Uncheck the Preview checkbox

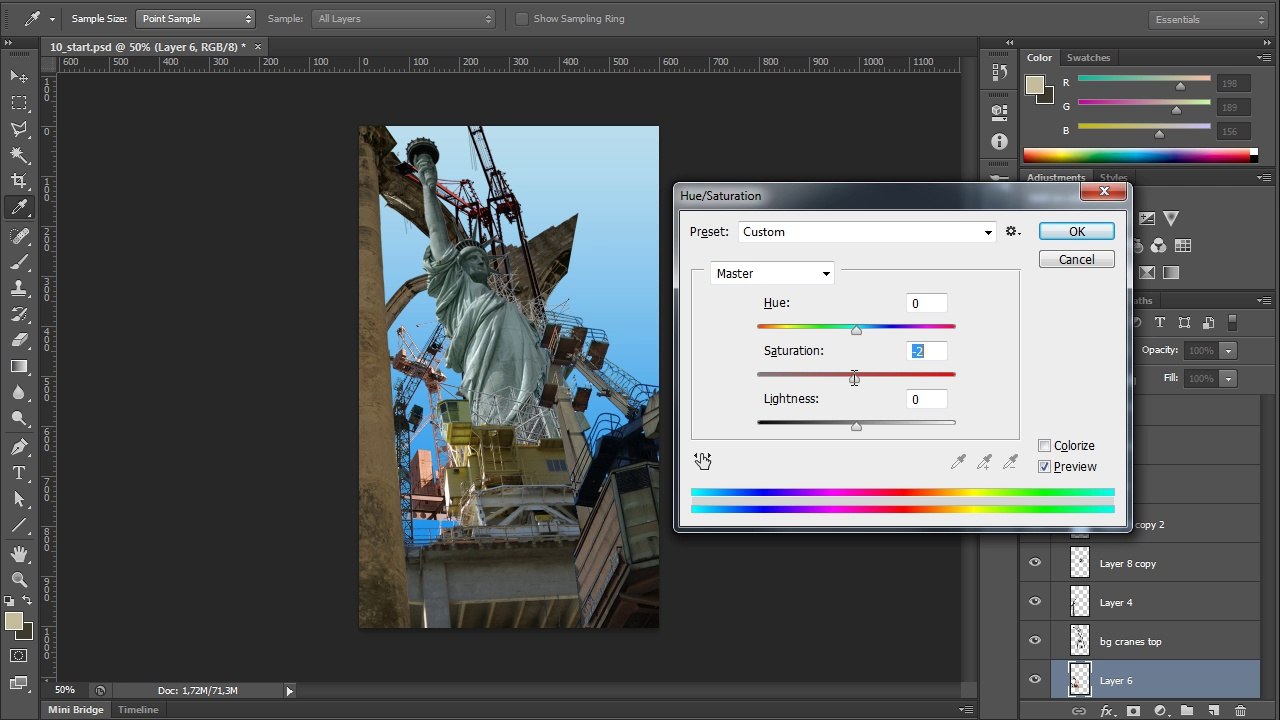coord(1044,467)
